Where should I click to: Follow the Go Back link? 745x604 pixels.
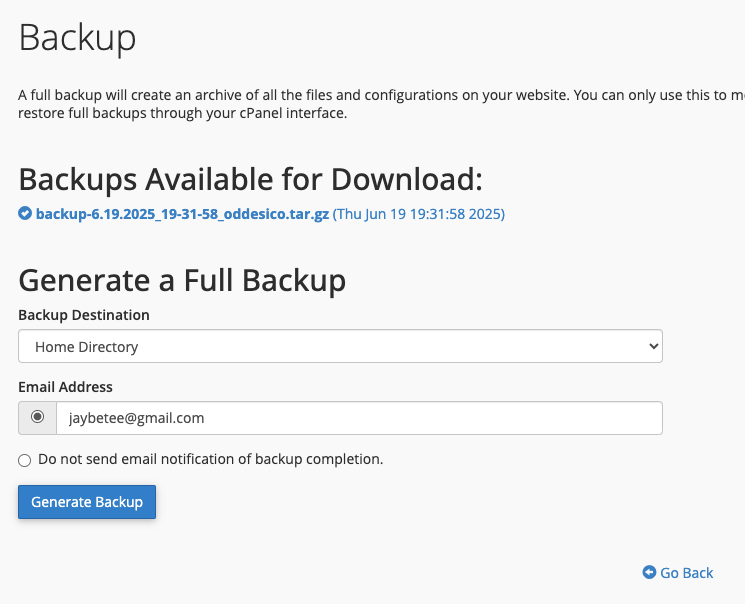[687, 573]
